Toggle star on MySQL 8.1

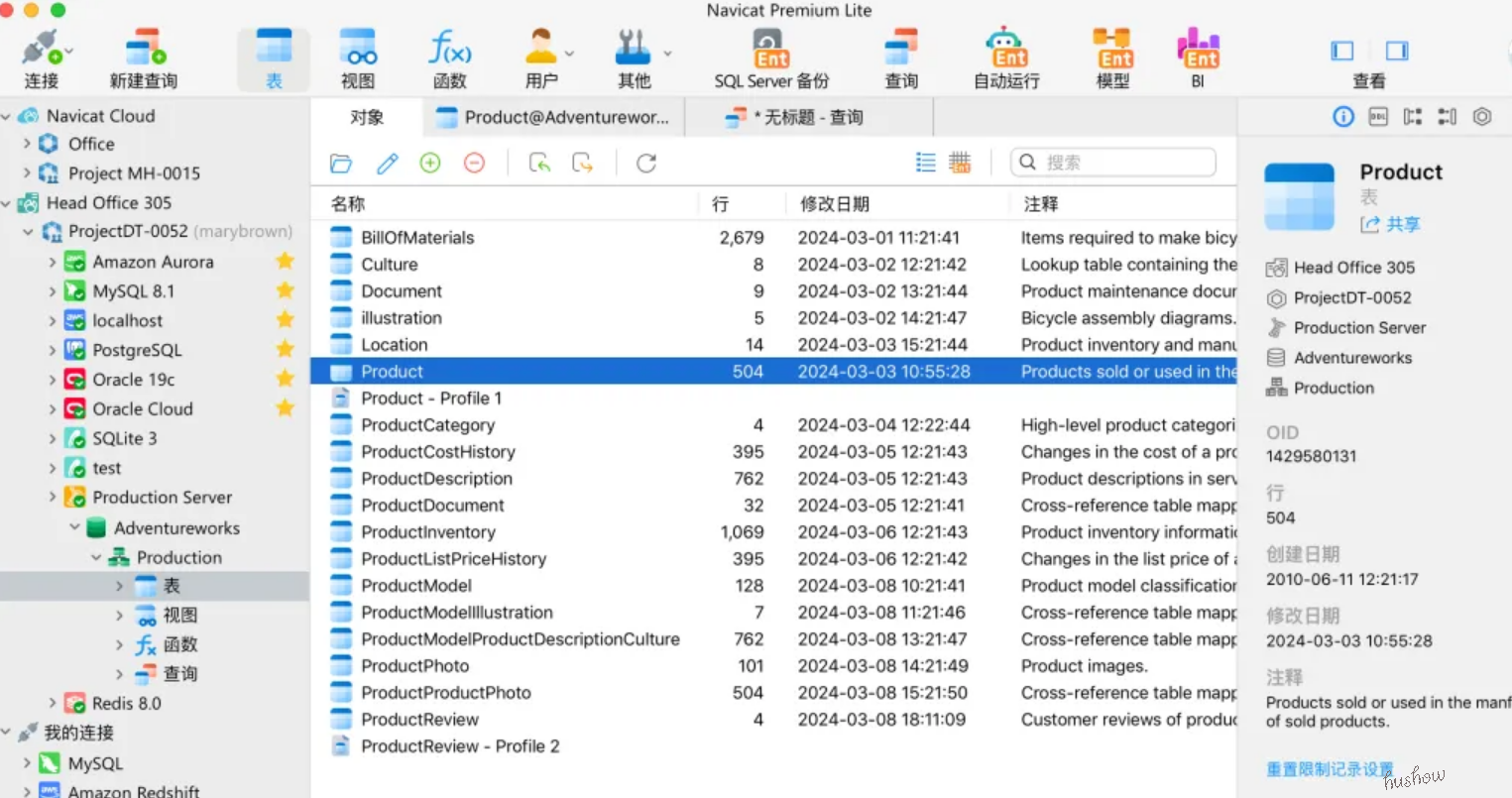point(286,290)
